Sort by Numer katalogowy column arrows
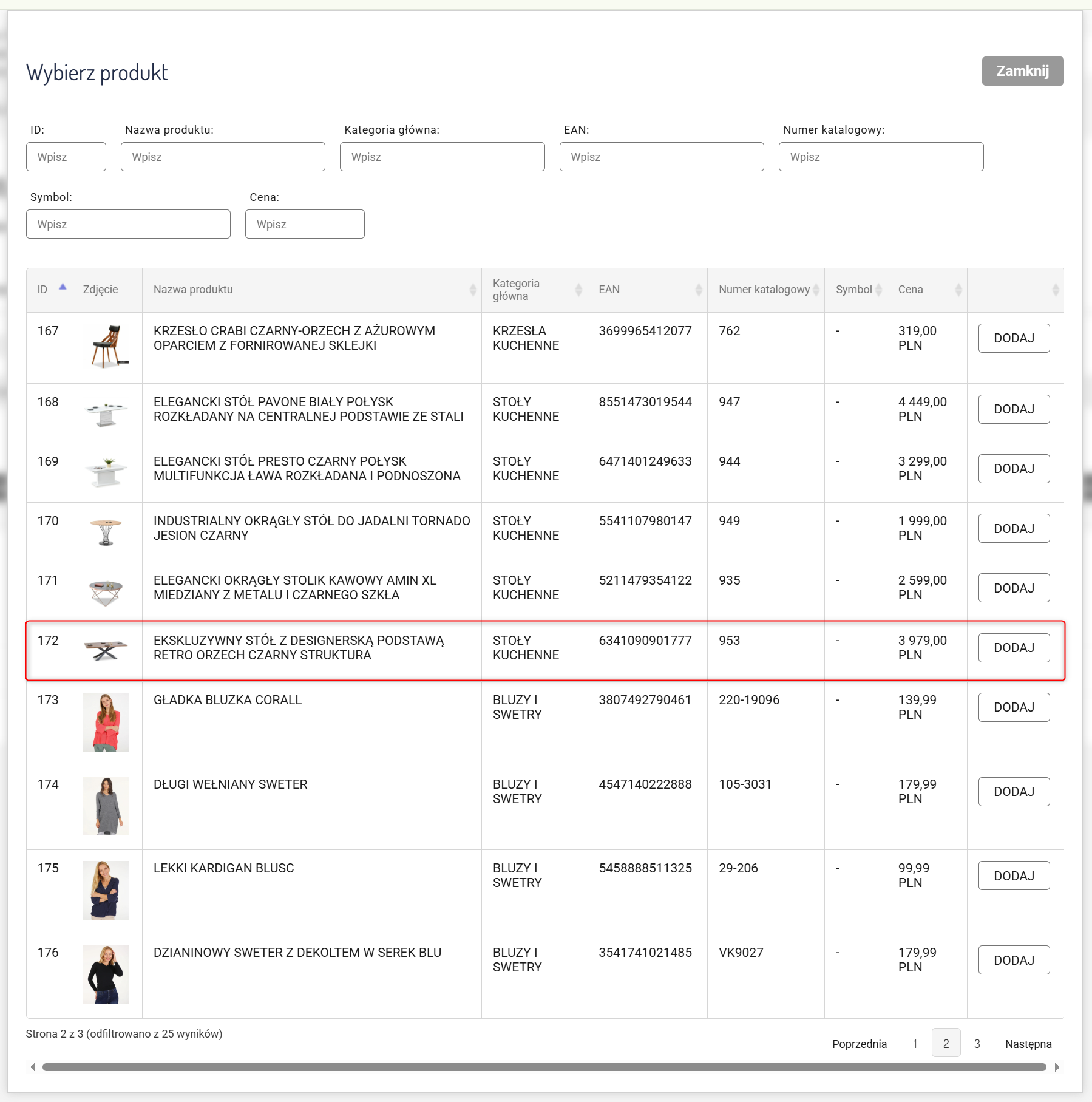This screenshot has height=1102, width=1092. (816, 290)
